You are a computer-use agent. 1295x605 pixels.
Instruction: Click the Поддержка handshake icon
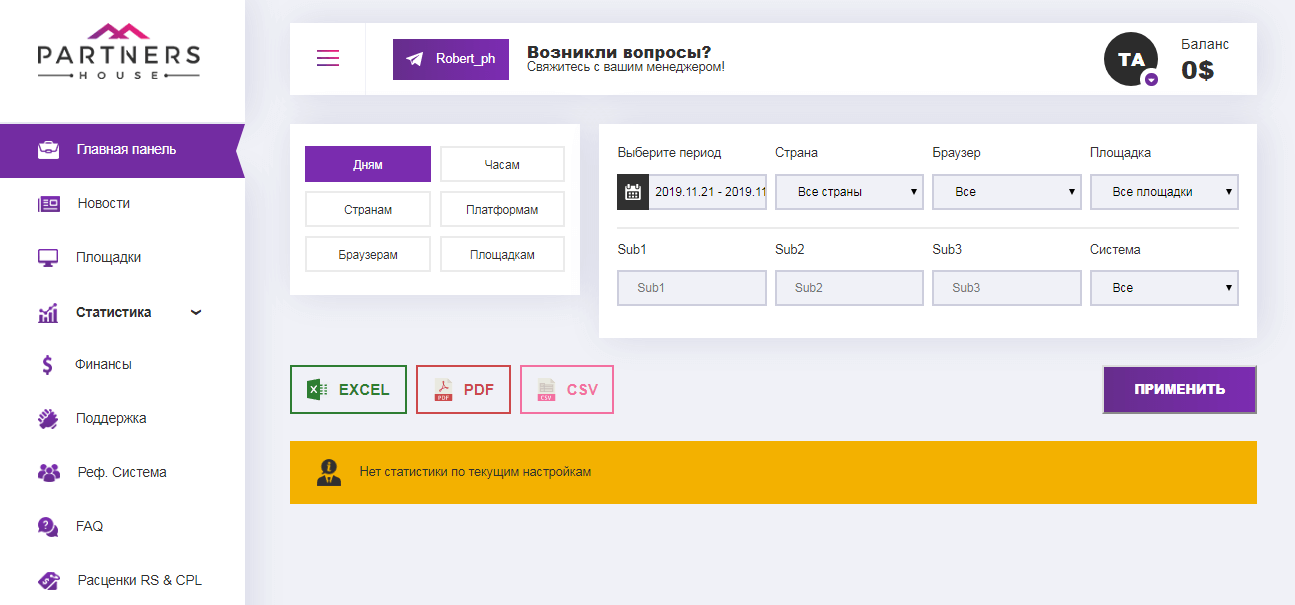tap(47, 418)
